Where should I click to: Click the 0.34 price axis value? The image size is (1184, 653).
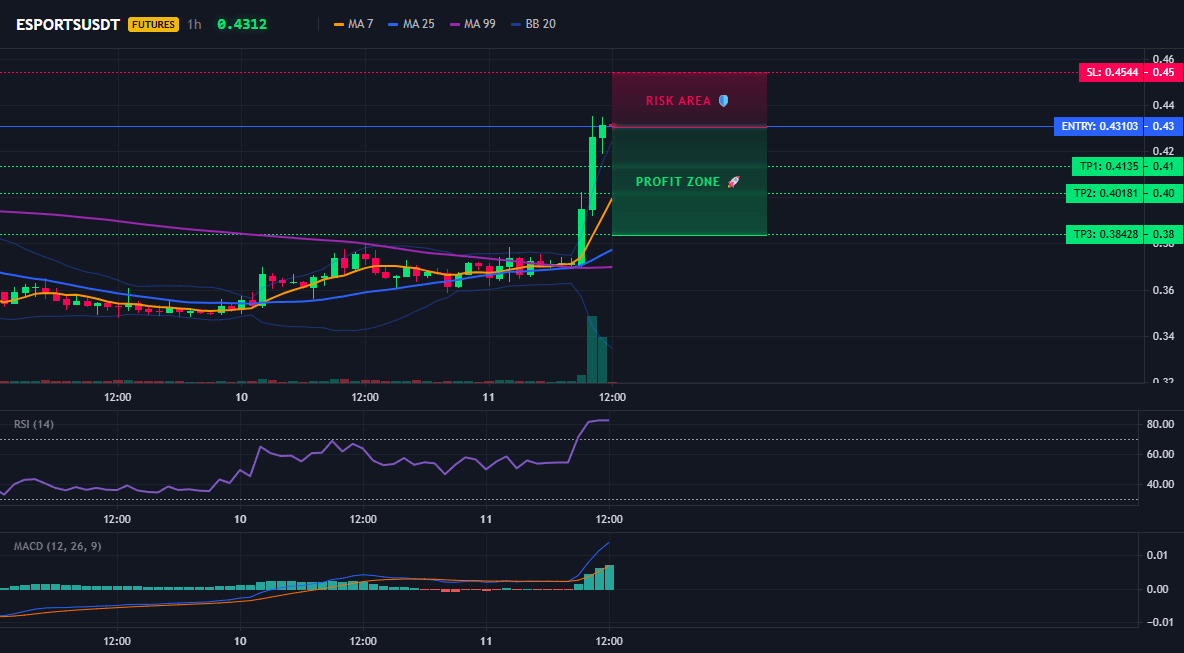tap(1163, 336)
